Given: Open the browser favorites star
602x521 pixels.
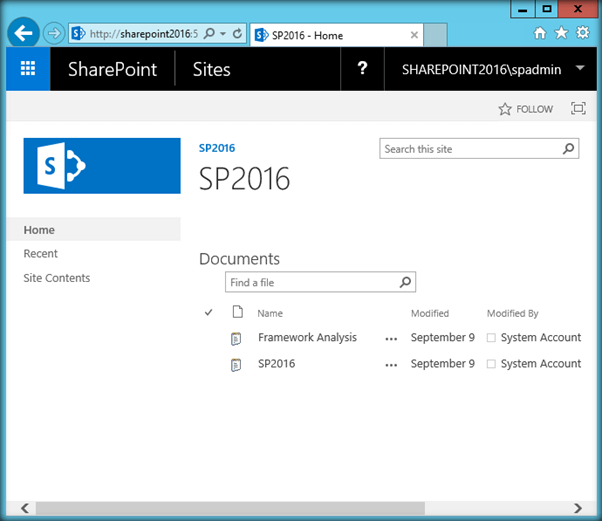Looking at the screenshot, I should click(561, 33).
